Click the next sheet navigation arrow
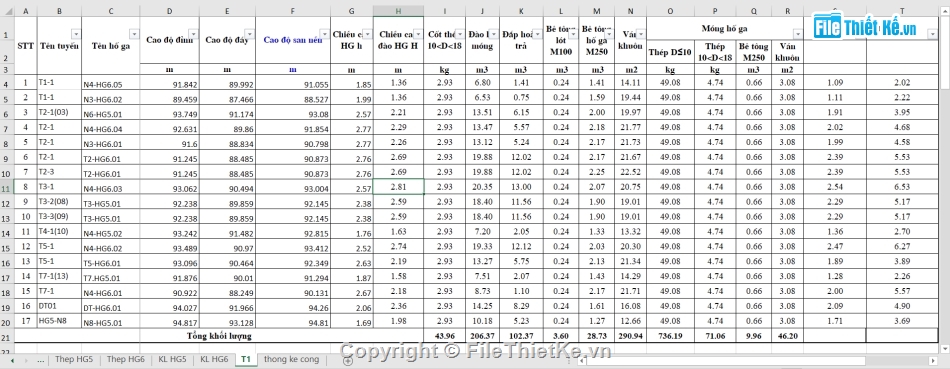The height and width of the screenshot is (369, 950). [x=27, y=360]
